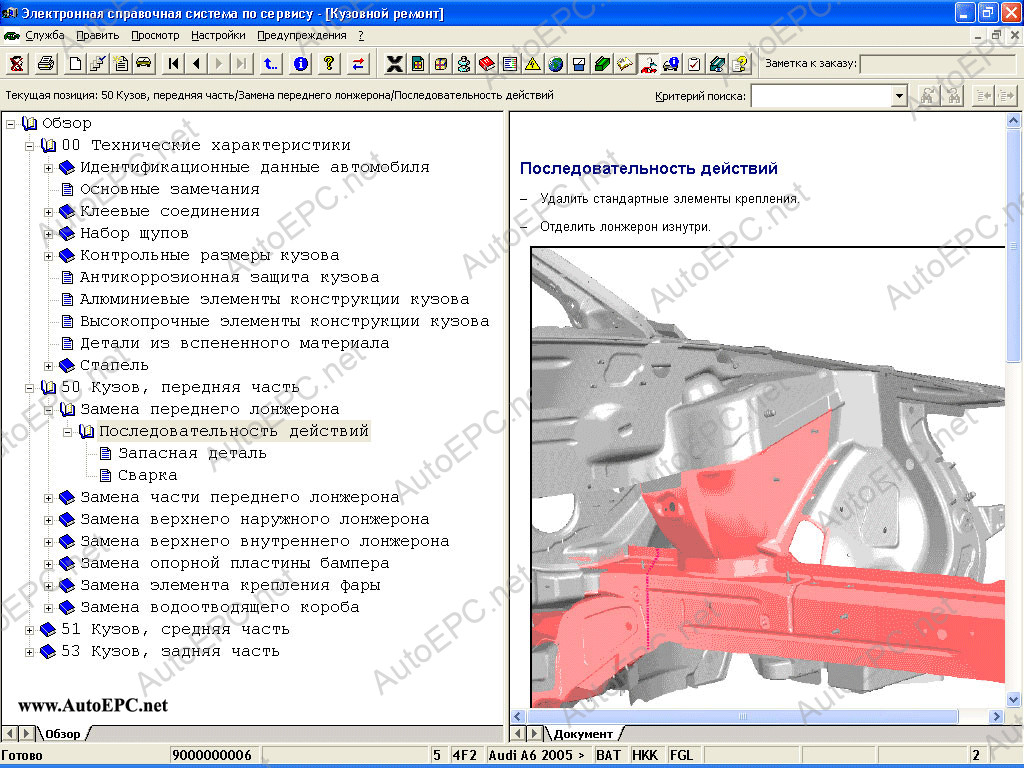Click the car icon in the toolbar
This screenshot has height=768, width=1024.
144,64
